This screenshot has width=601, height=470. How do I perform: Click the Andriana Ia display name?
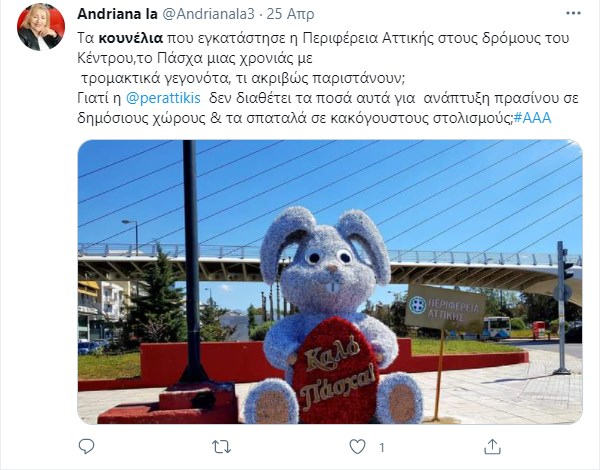[117, 14]
